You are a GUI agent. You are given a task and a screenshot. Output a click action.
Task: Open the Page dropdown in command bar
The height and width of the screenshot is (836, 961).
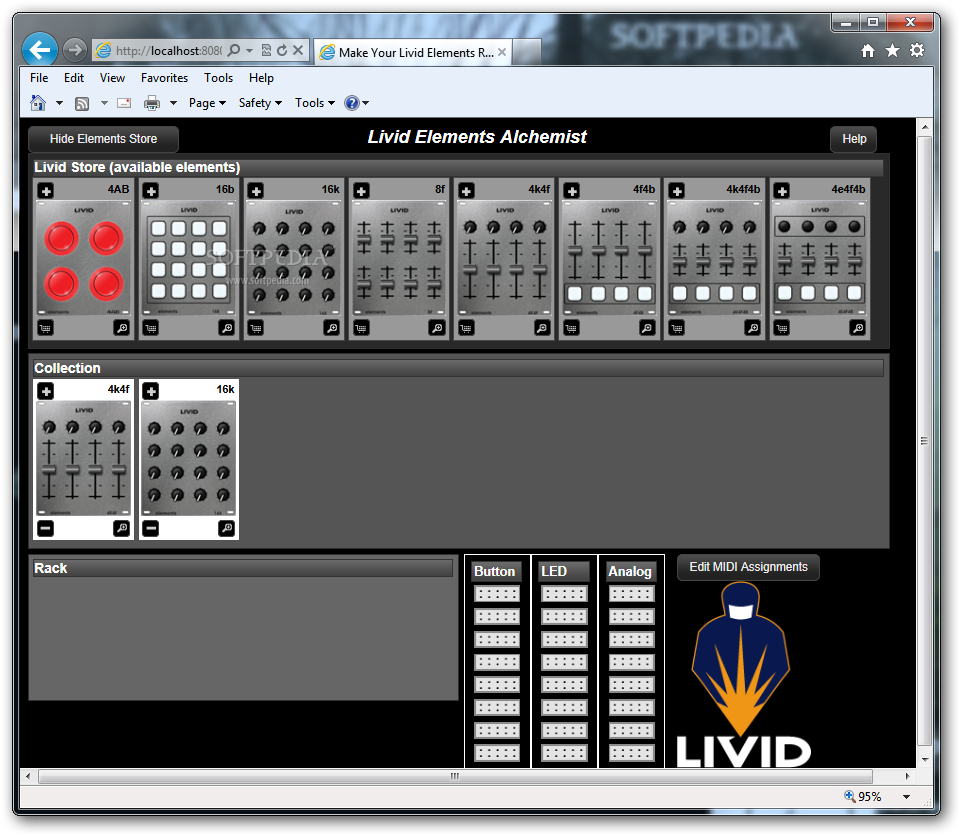click(x=207, y=103)
